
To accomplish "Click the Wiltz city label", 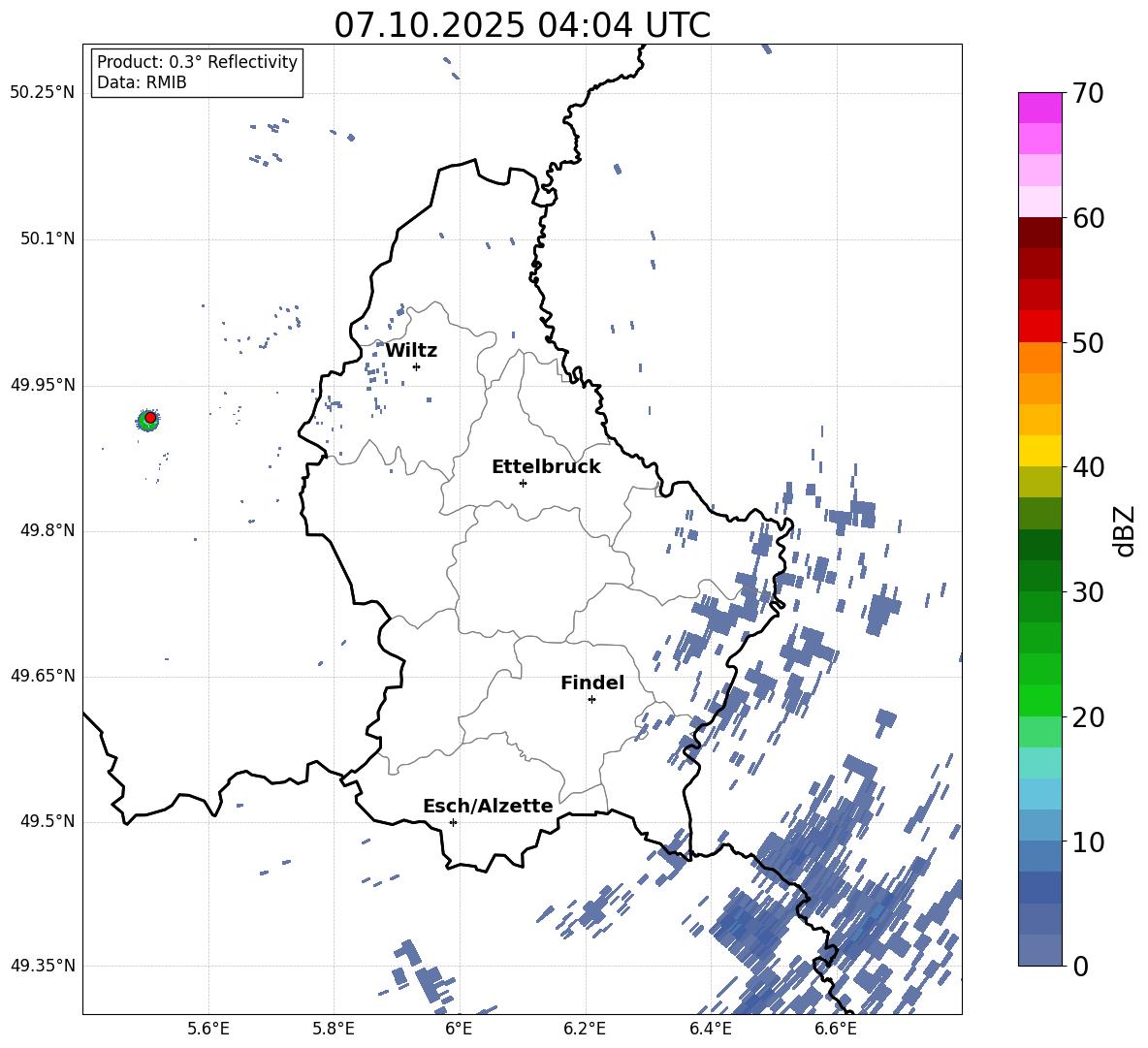I will [x=411, y=351].
